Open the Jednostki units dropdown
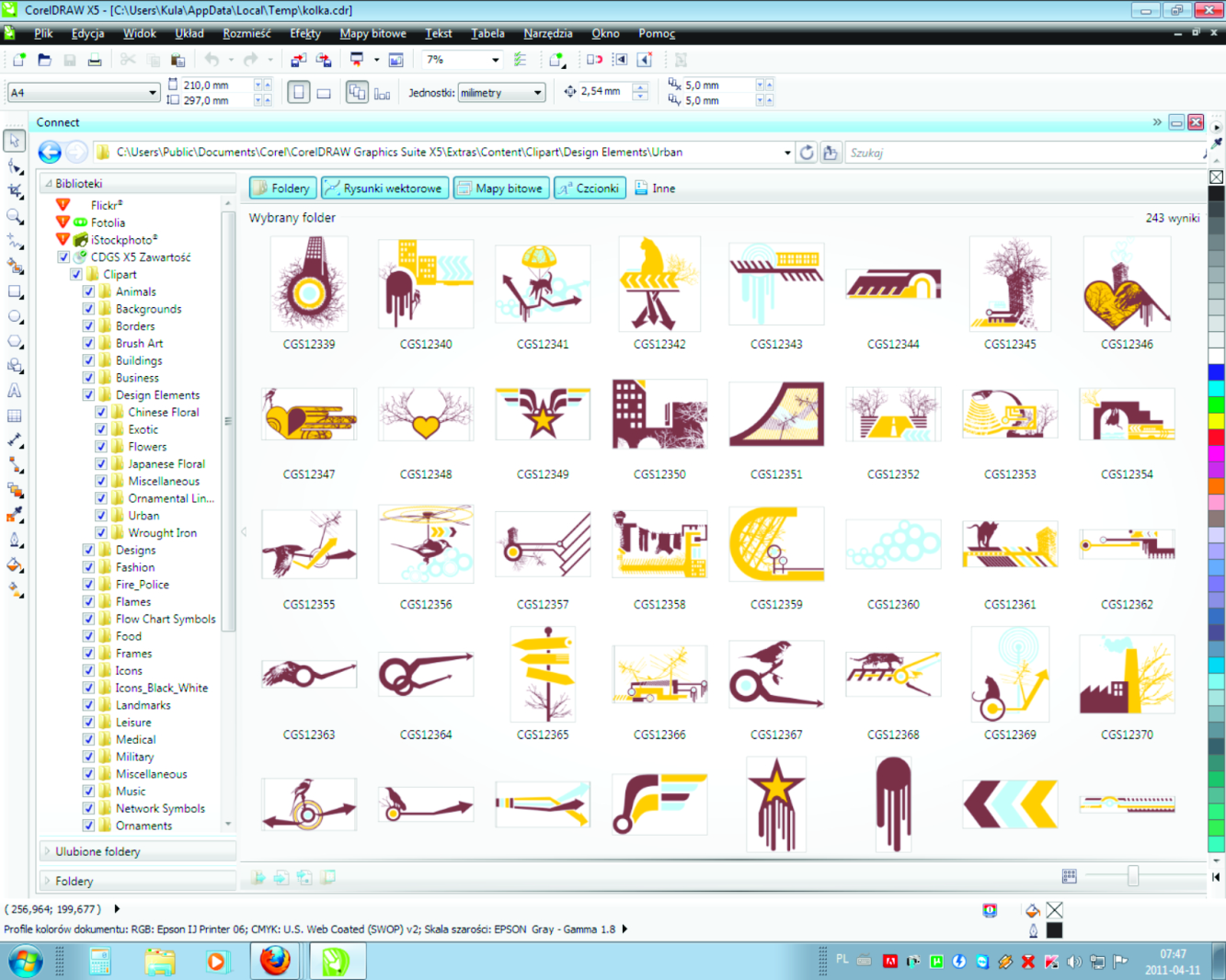This screenshot has width=1226, height=980. coord(537,93)
